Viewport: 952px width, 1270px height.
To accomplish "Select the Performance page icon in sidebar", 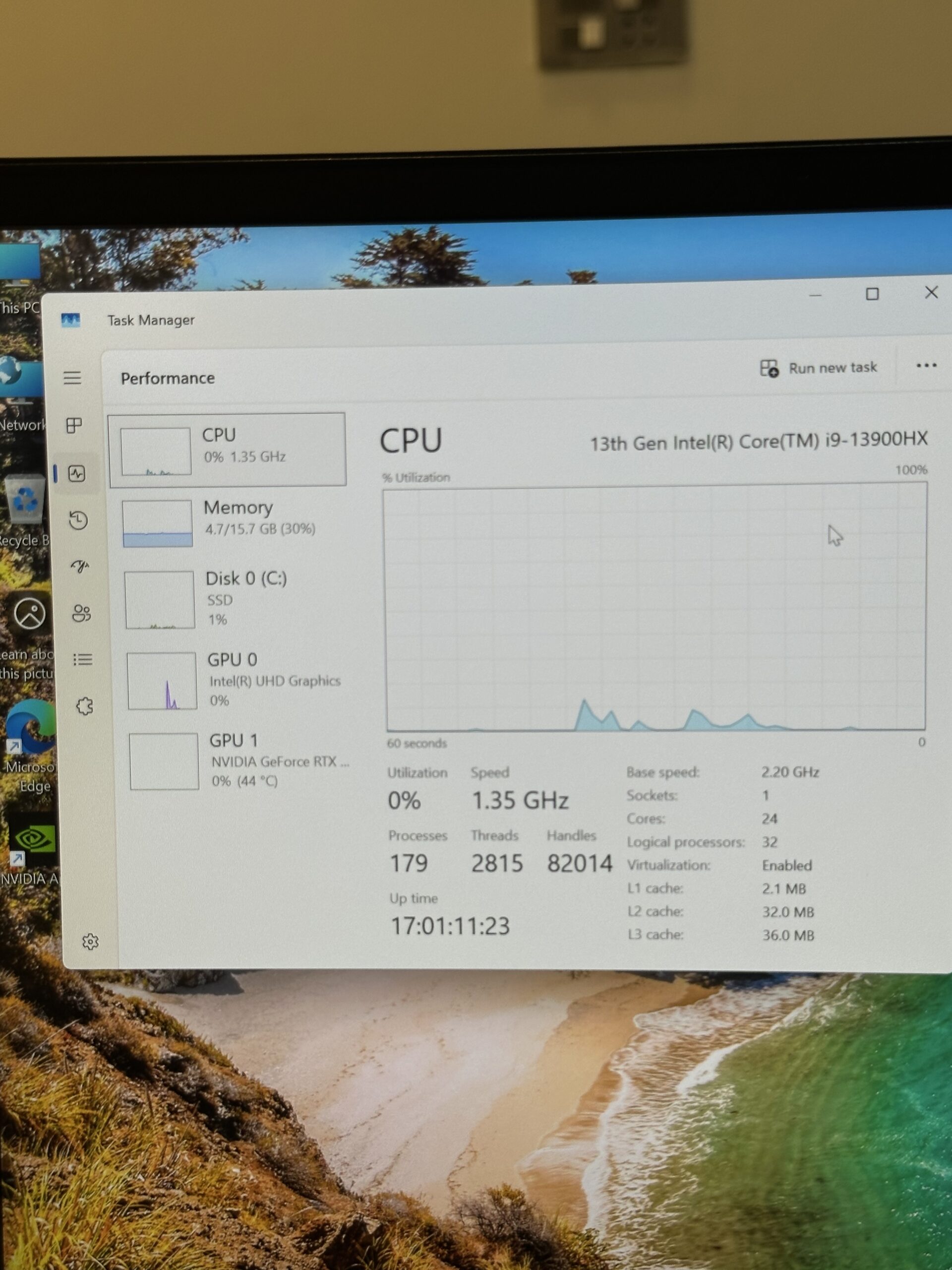I will (77, 474).
